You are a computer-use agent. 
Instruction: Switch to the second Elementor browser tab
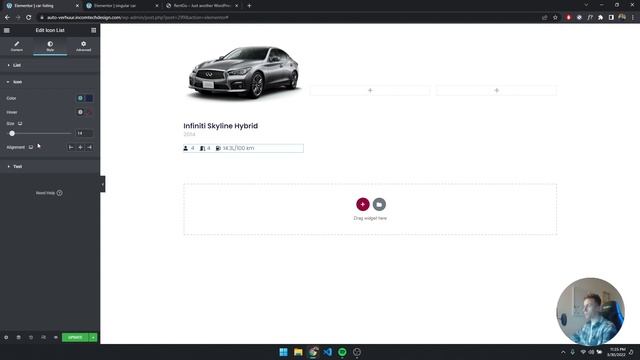[x=122, y=6]
